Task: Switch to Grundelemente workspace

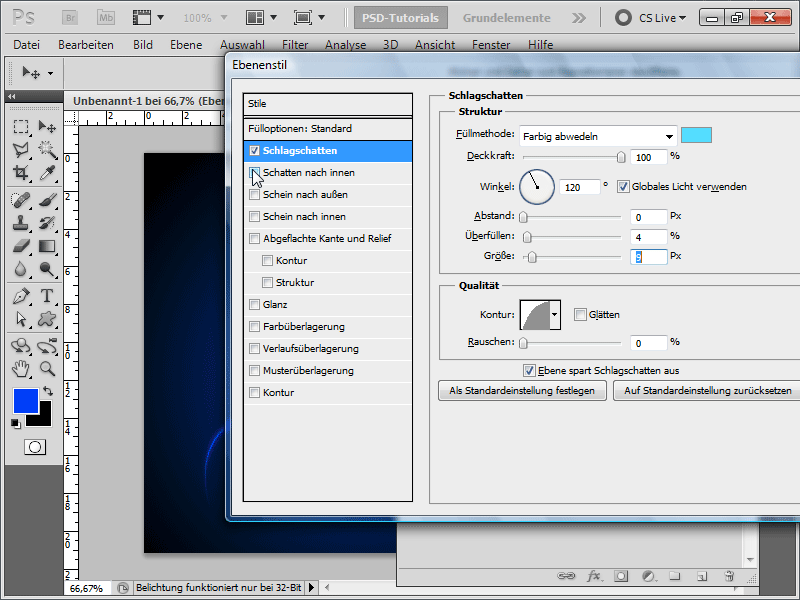Action: (507, 18)
